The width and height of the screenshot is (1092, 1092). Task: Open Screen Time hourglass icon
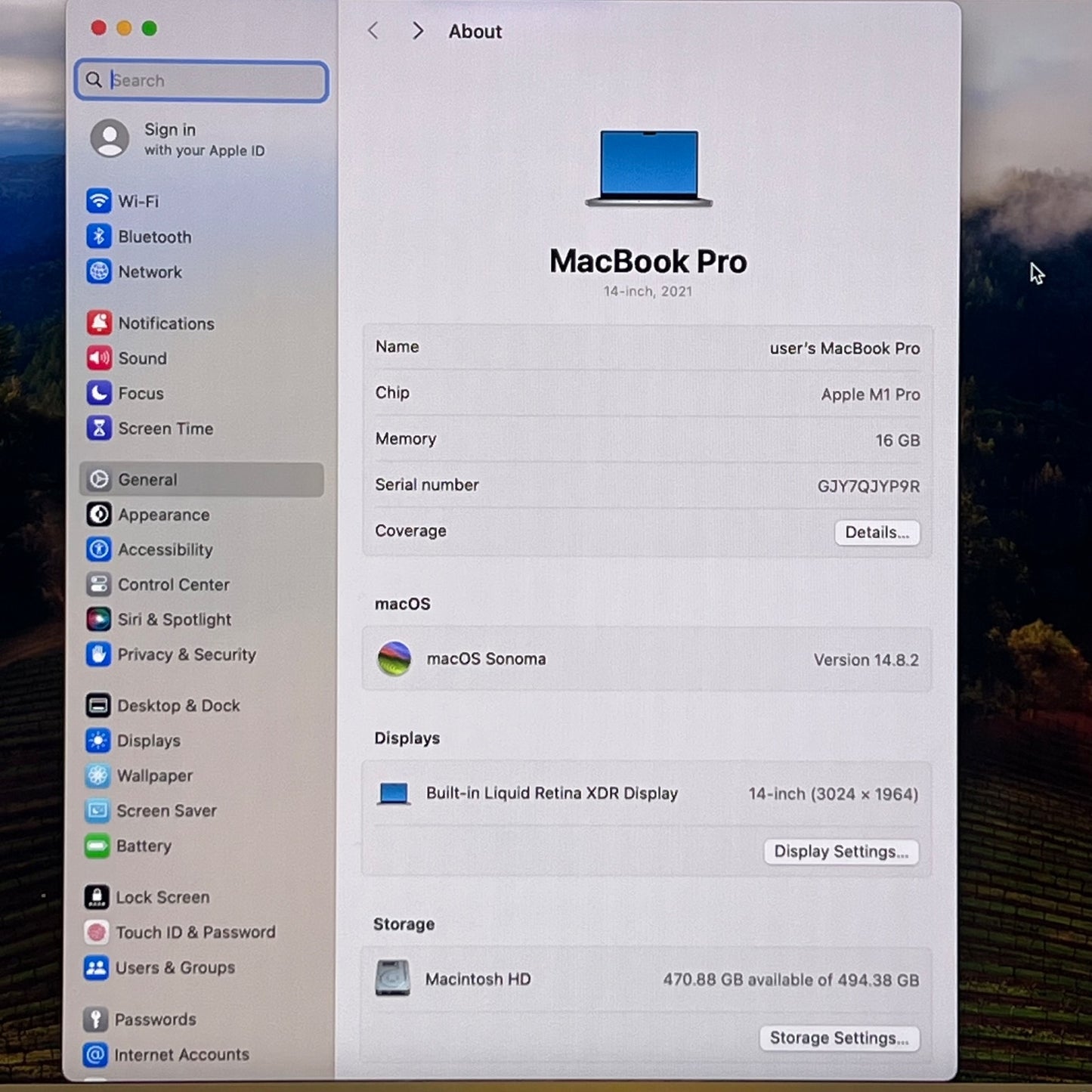coord(99,428)
